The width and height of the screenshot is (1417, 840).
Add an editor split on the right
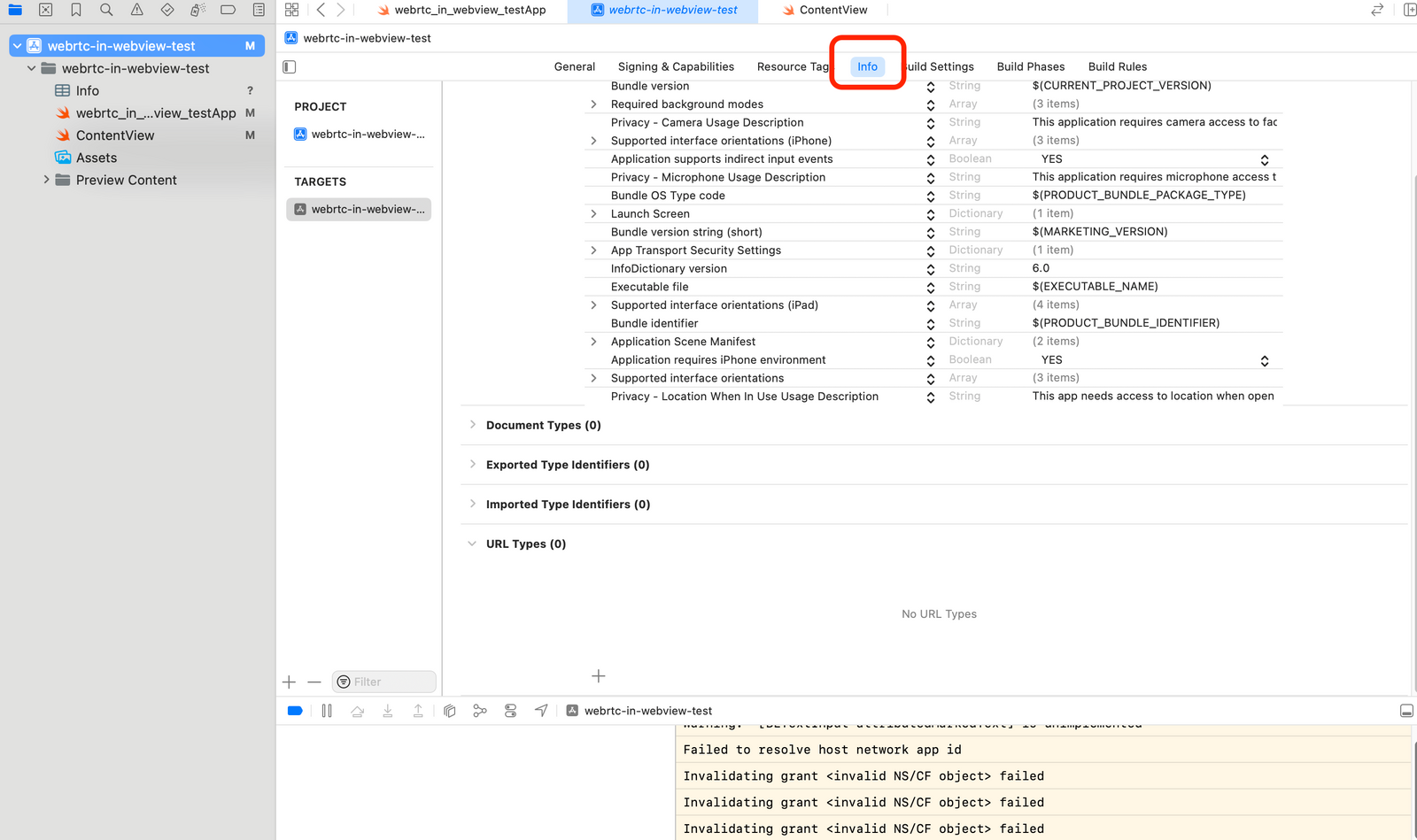point(1409,10)
